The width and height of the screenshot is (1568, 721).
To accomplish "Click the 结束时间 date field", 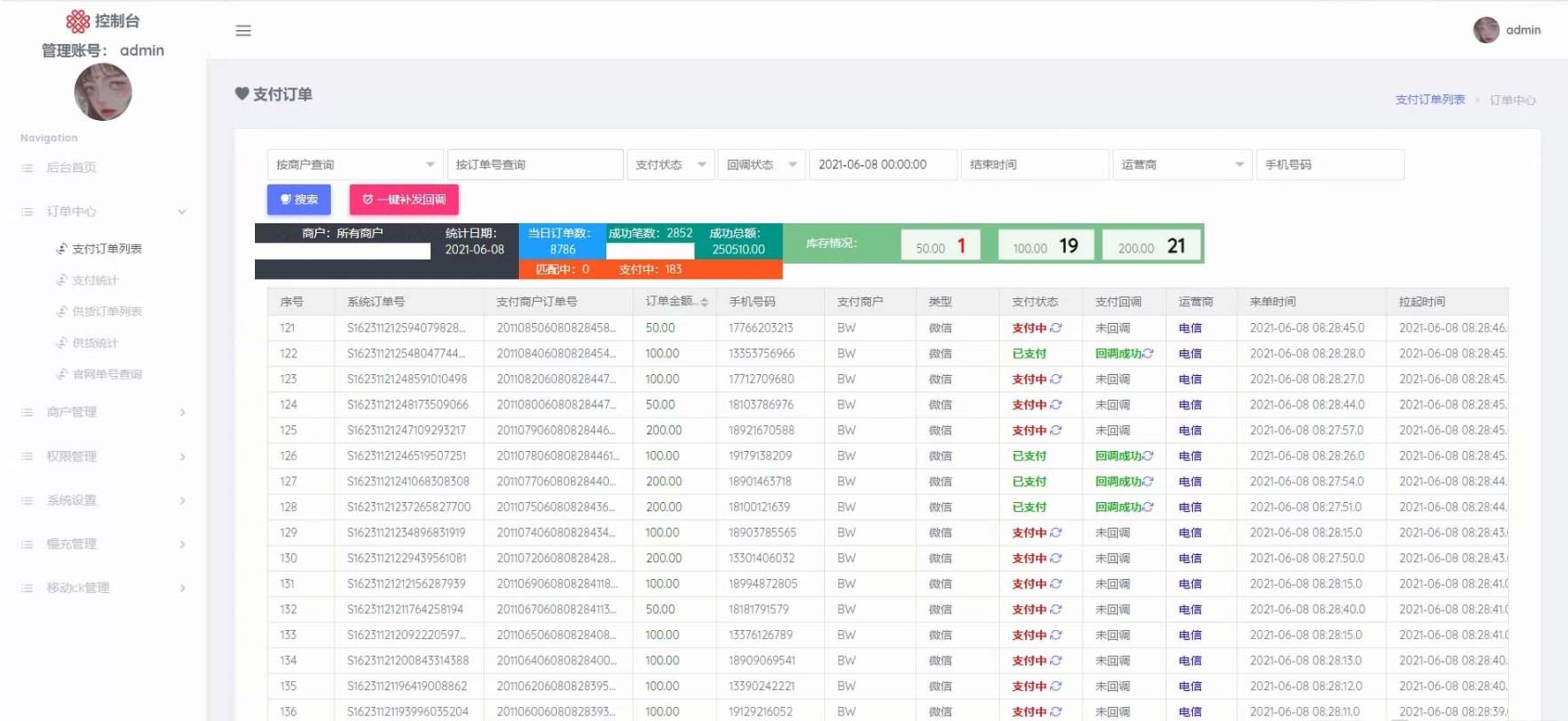I will [x=1034, y=165].
